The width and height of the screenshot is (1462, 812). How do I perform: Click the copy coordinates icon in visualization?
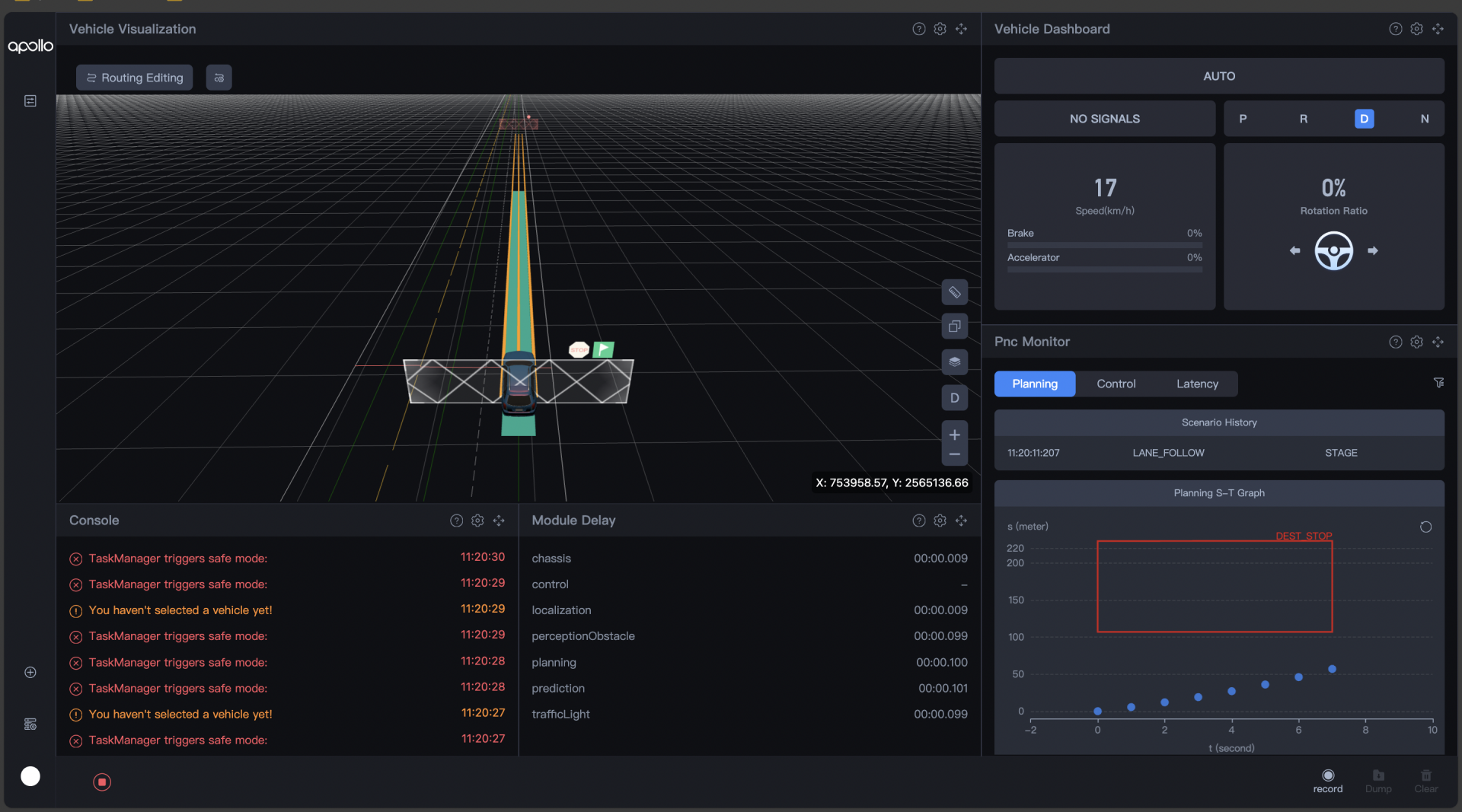click(954, 326)
